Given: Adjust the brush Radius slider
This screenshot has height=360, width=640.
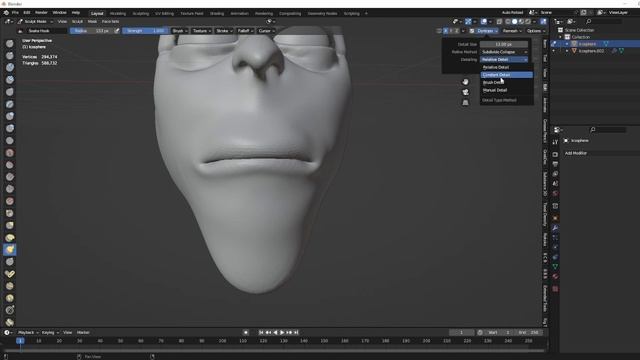Looking at the screenshot, I should [x=91, y=31].
